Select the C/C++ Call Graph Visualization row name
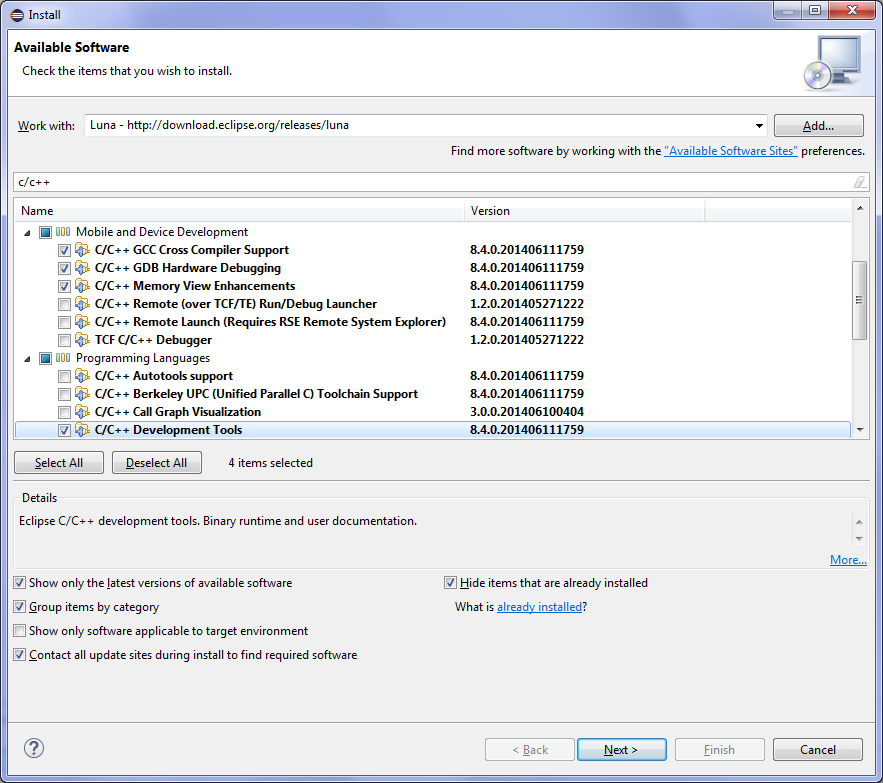Viewport: 883px width, 783px height. pyautogui.click(x=178, y=412)
